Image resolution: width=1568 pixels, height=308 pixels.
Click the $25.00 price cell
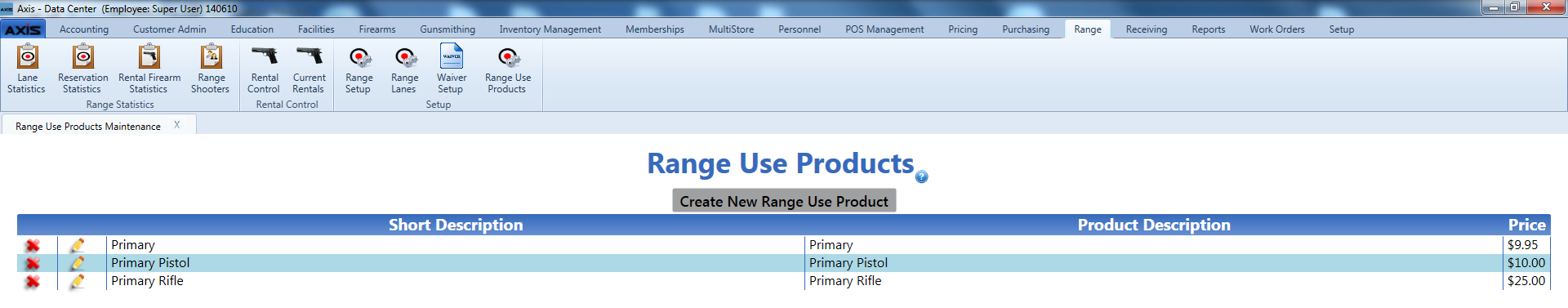coord(1526,281)
